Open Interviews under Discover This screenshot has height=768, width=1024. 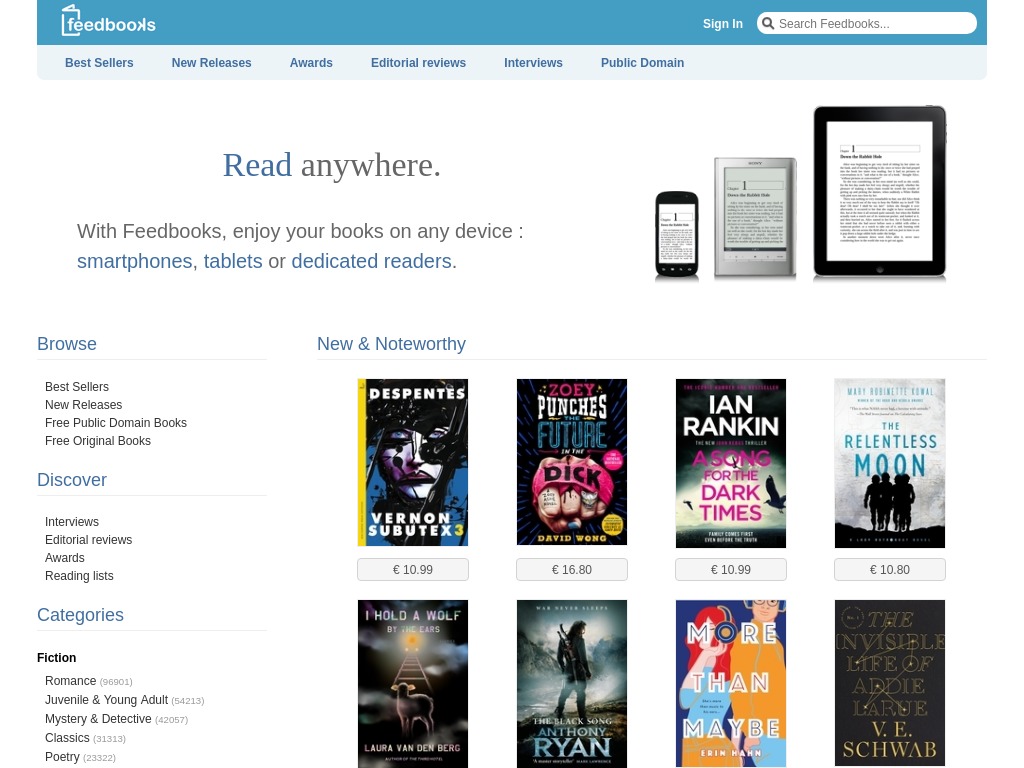[x=72, y=522]
